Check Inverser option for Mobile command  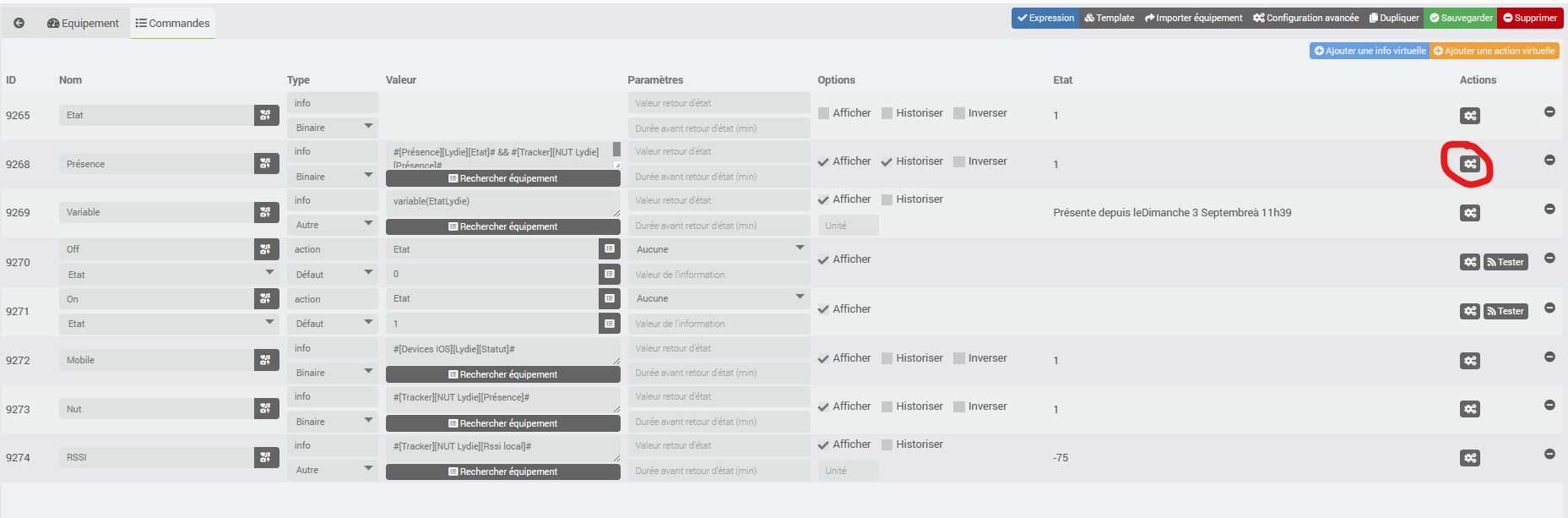[x=959, y=358]
